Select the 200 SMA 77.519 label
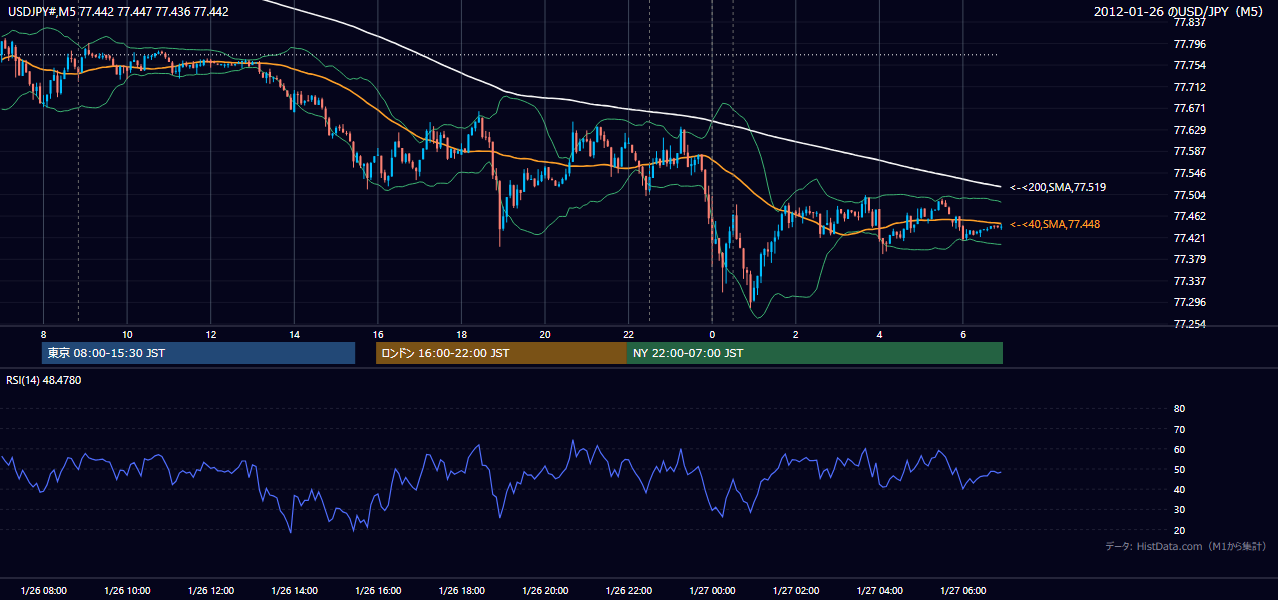The width and height of the screenshot is (1278, 600). click(1057, 187)
